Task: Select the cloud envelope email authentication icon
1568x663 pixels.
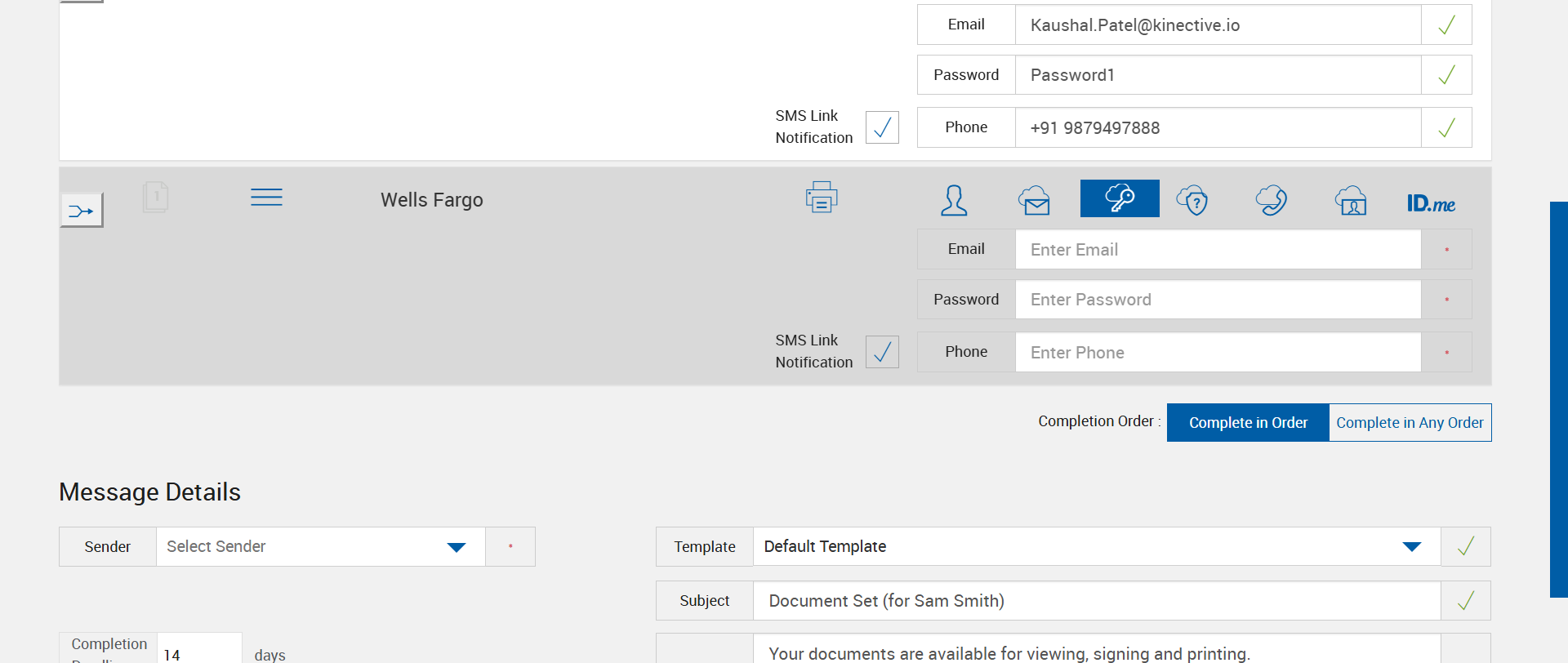Action: (x=1034, y=200)
